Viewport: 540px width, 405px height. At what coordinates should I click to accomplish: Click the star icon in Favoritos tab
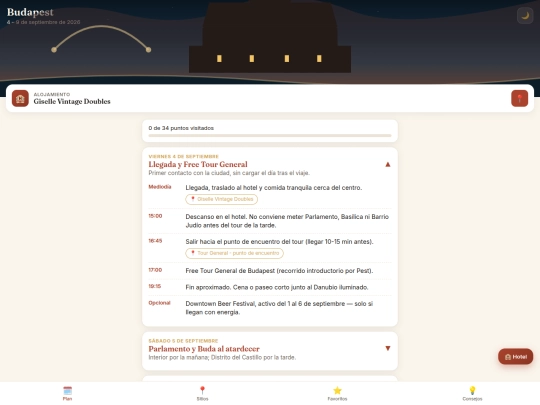point(338,391)
